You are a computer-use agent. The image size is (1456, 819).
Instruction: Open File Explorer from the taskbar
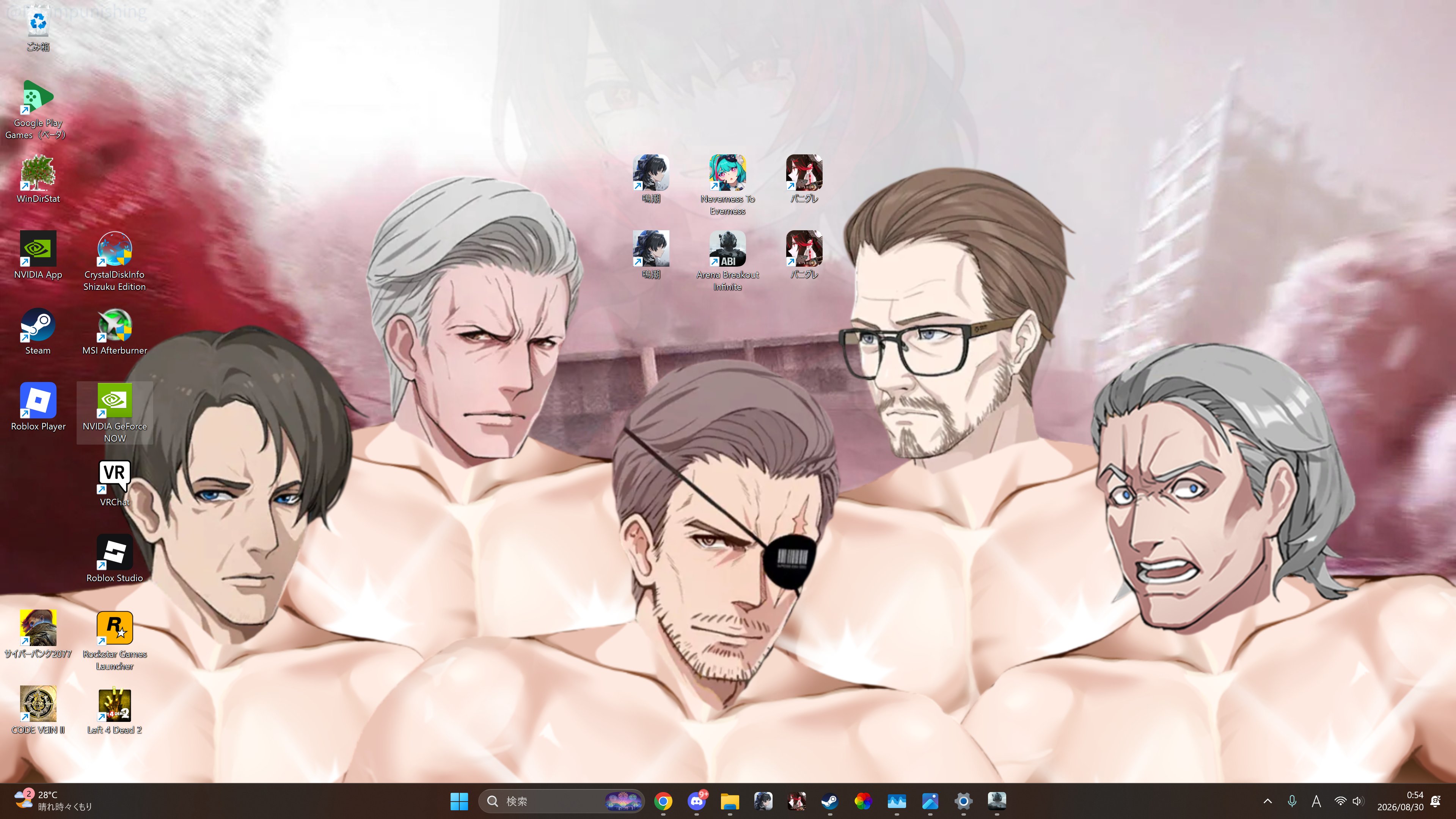pyautogui.click(x=730, y=801)
